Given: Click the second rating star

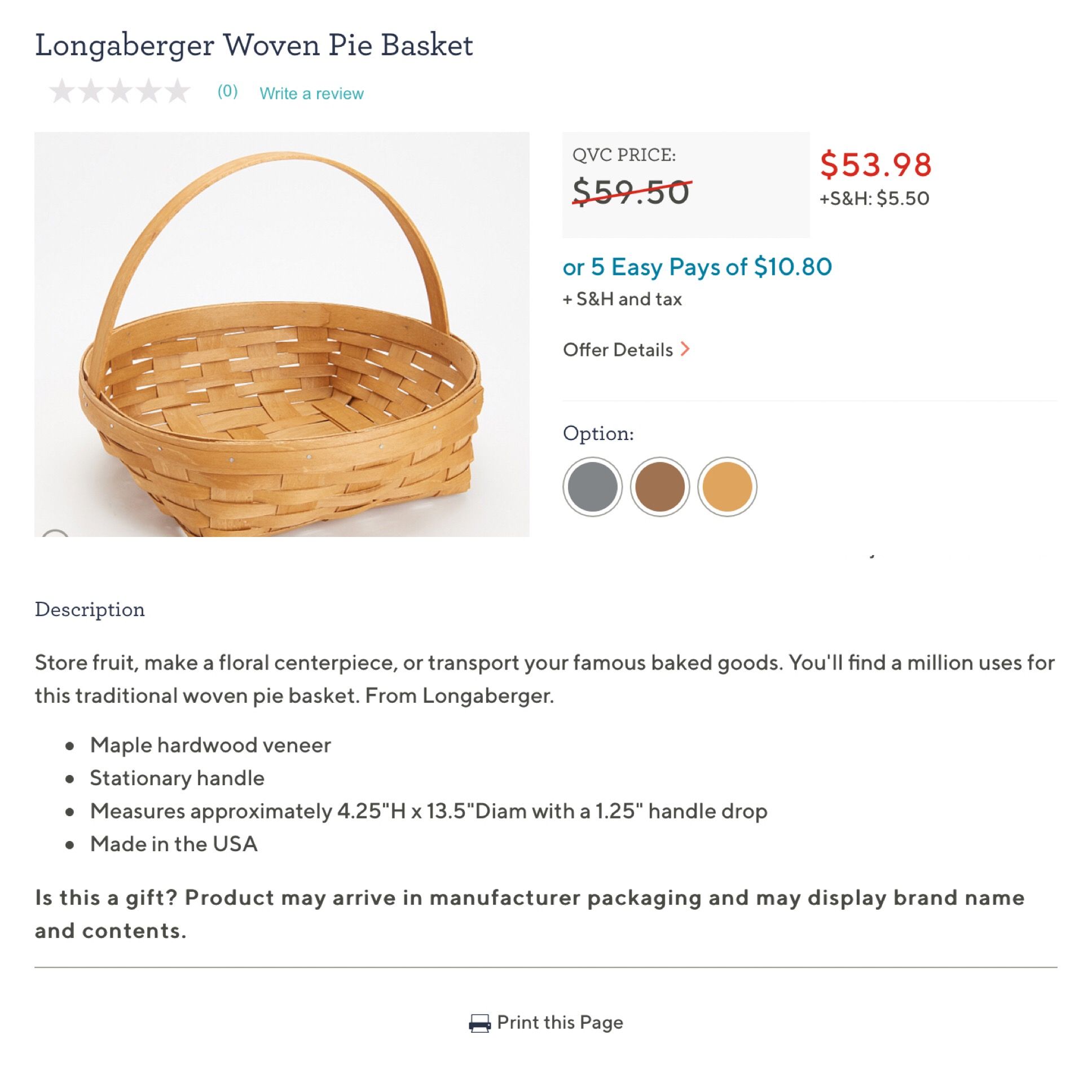Looking at the screenshot, I should pyautogui.click(x=90, y=91).
